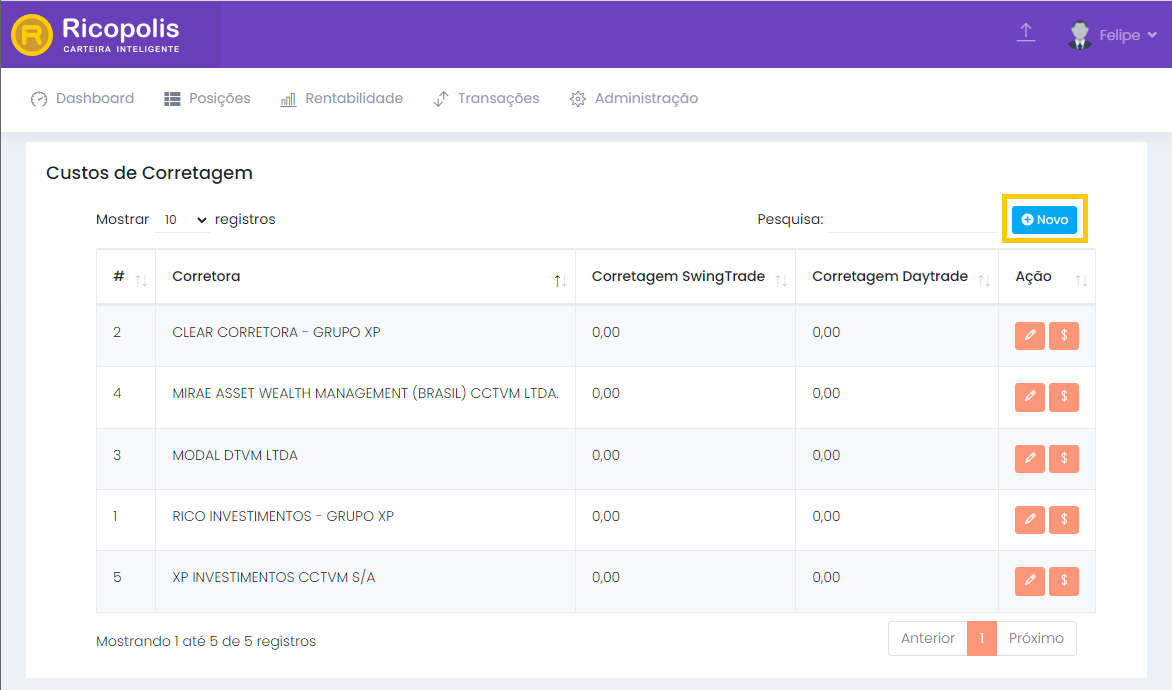This screenshot has height=690, width=1172.
Task: Click dollar icon for CLEAR CORRETORA
Action: [x=1064, y=336]
